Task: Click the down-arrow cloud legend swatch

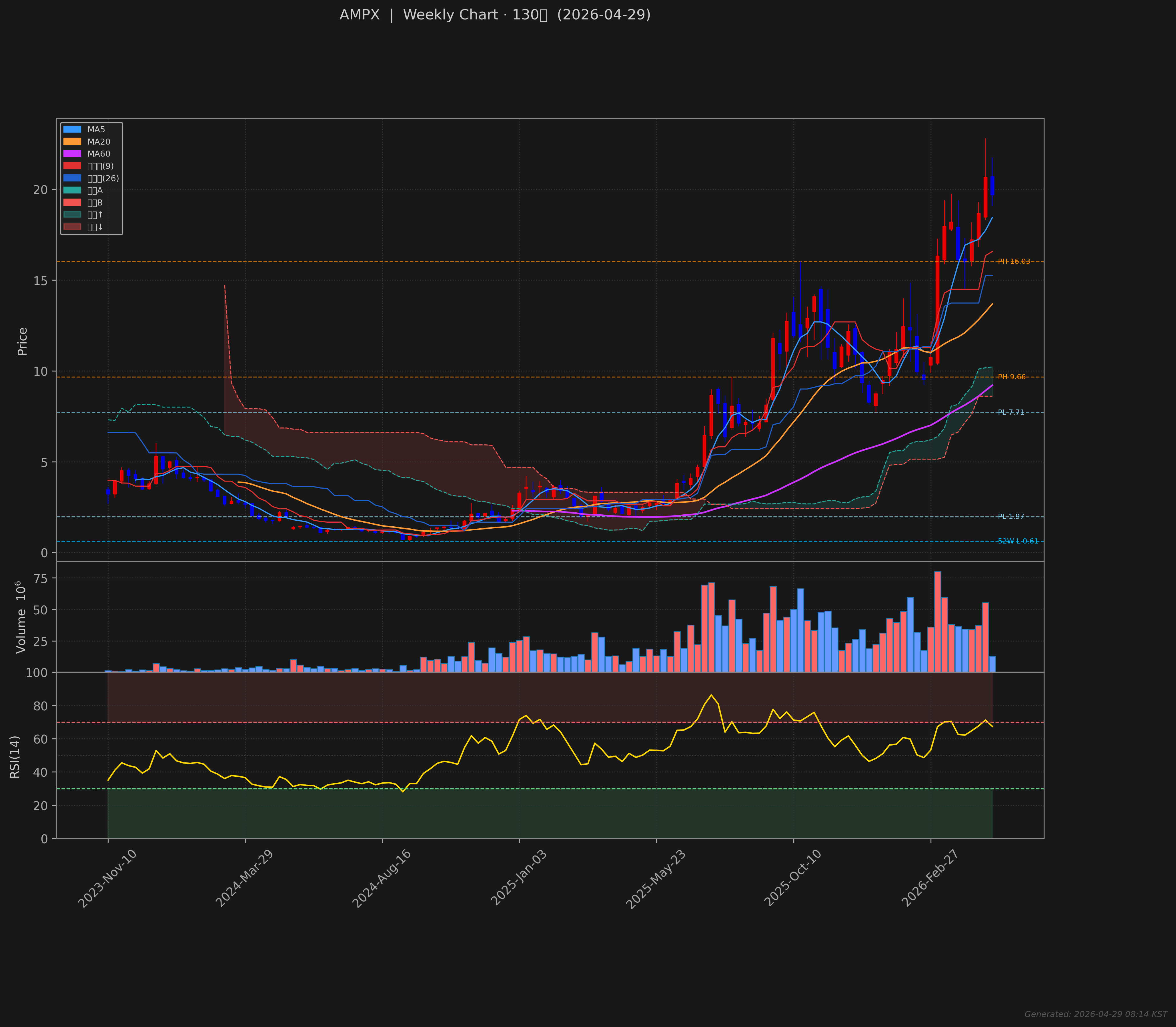Action: pos(72,227)
